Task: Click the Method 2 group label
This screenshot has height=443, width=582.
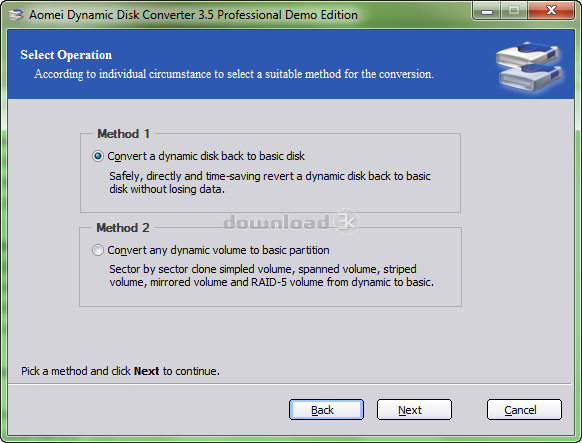Action: (122, 227)
